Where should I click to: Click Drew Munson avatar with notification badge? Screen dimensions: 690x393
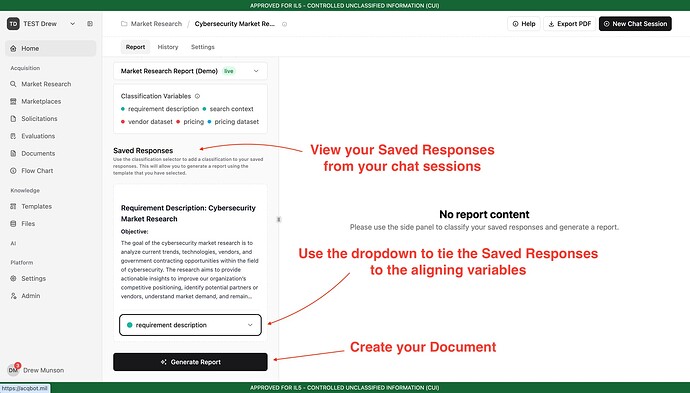(x=13, y=370)
